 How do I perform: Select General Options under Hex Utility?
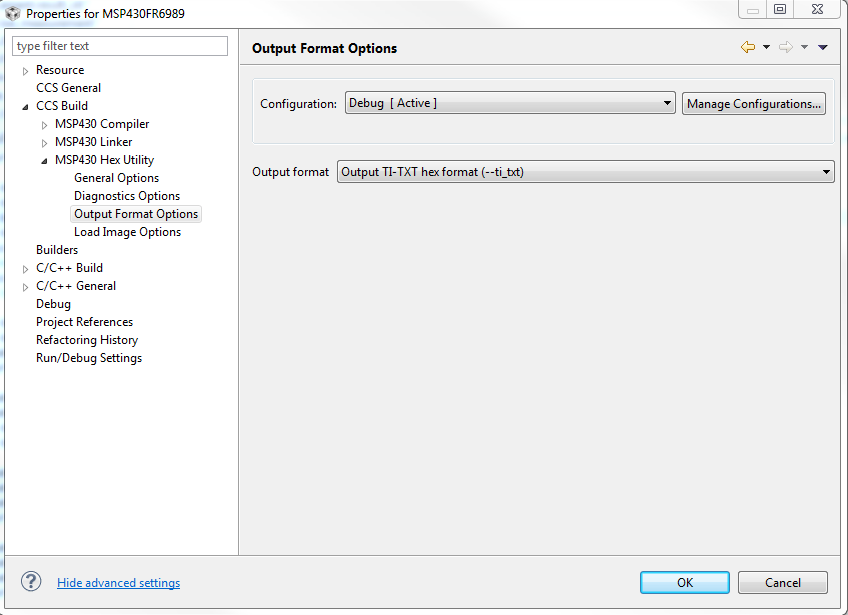(116, 178)
